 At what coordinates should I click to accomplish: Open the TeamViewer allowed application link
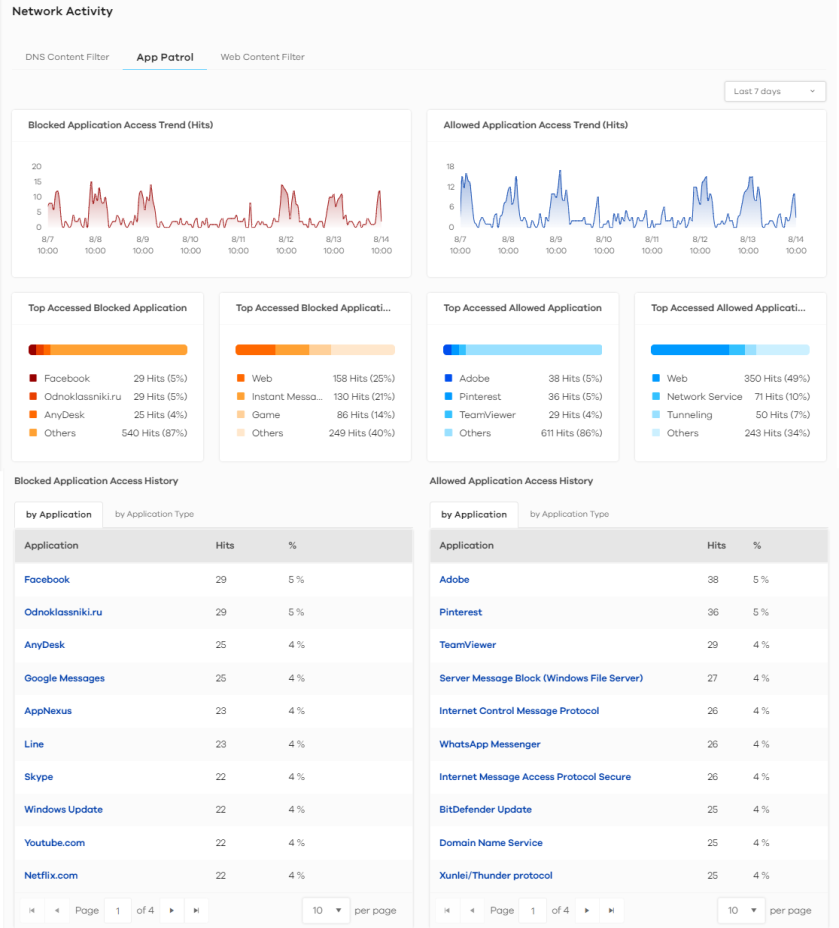[467, 645]
